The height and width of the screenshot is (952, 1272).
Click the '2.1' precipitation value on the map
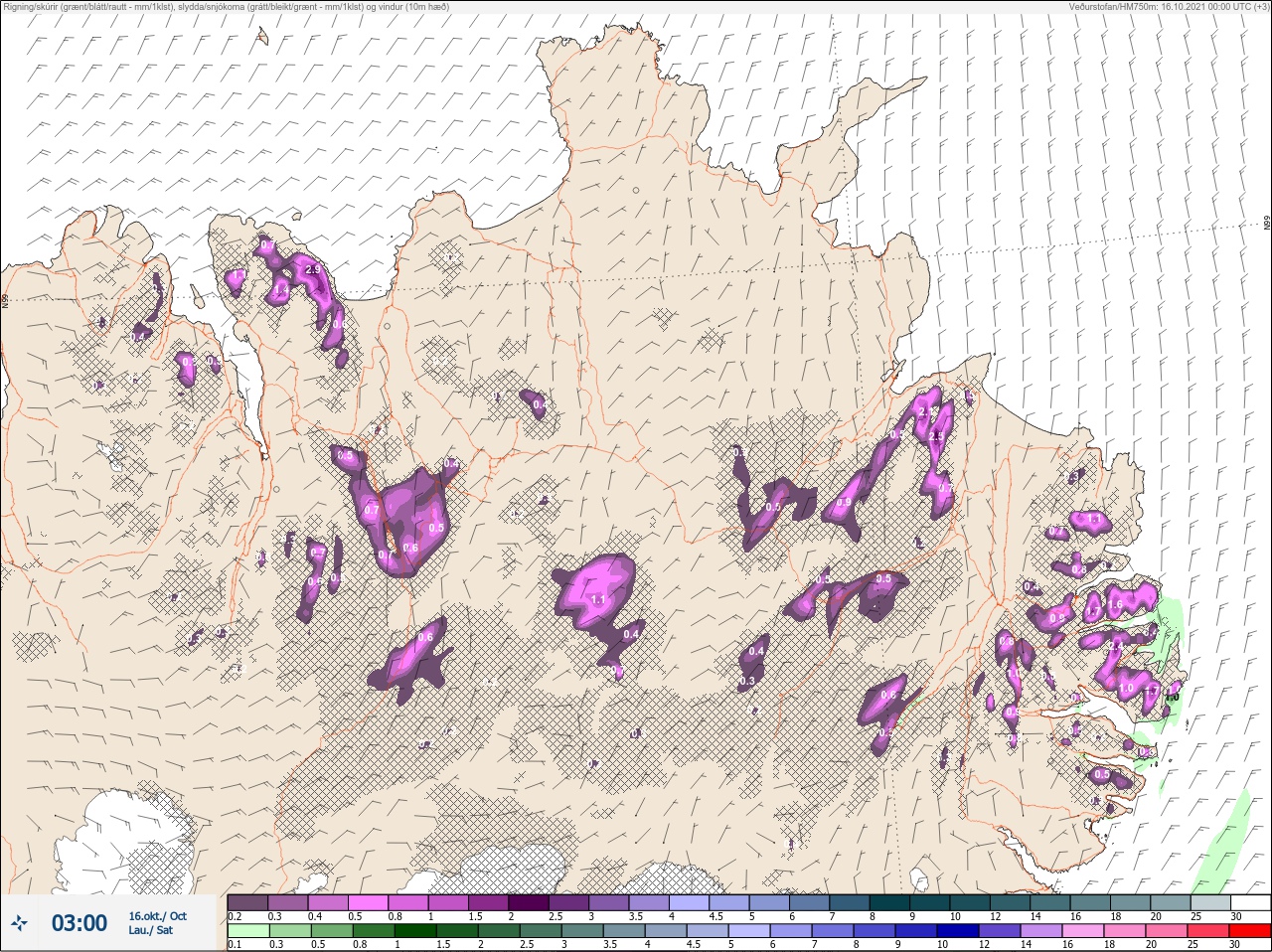pyautogui.click(x=928, y=412)
